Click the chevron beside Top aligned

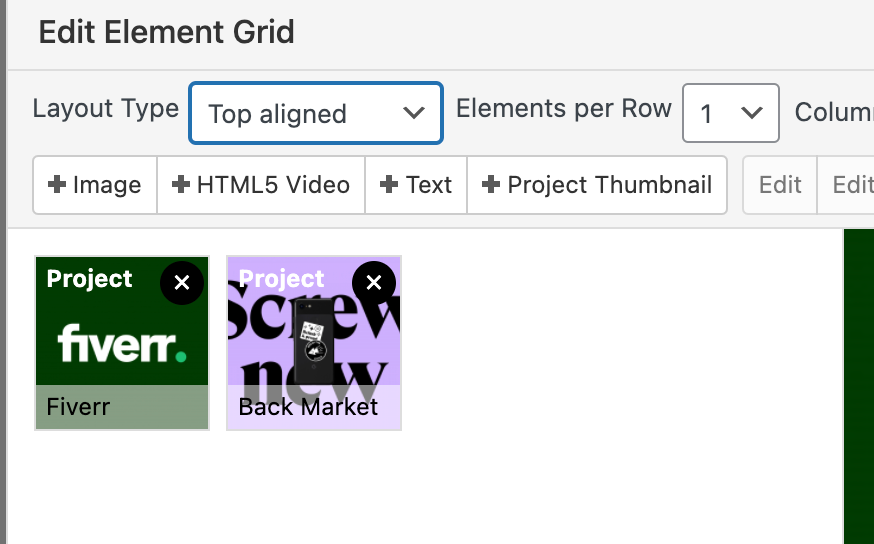pyautogui.click(x=414, y=113)
